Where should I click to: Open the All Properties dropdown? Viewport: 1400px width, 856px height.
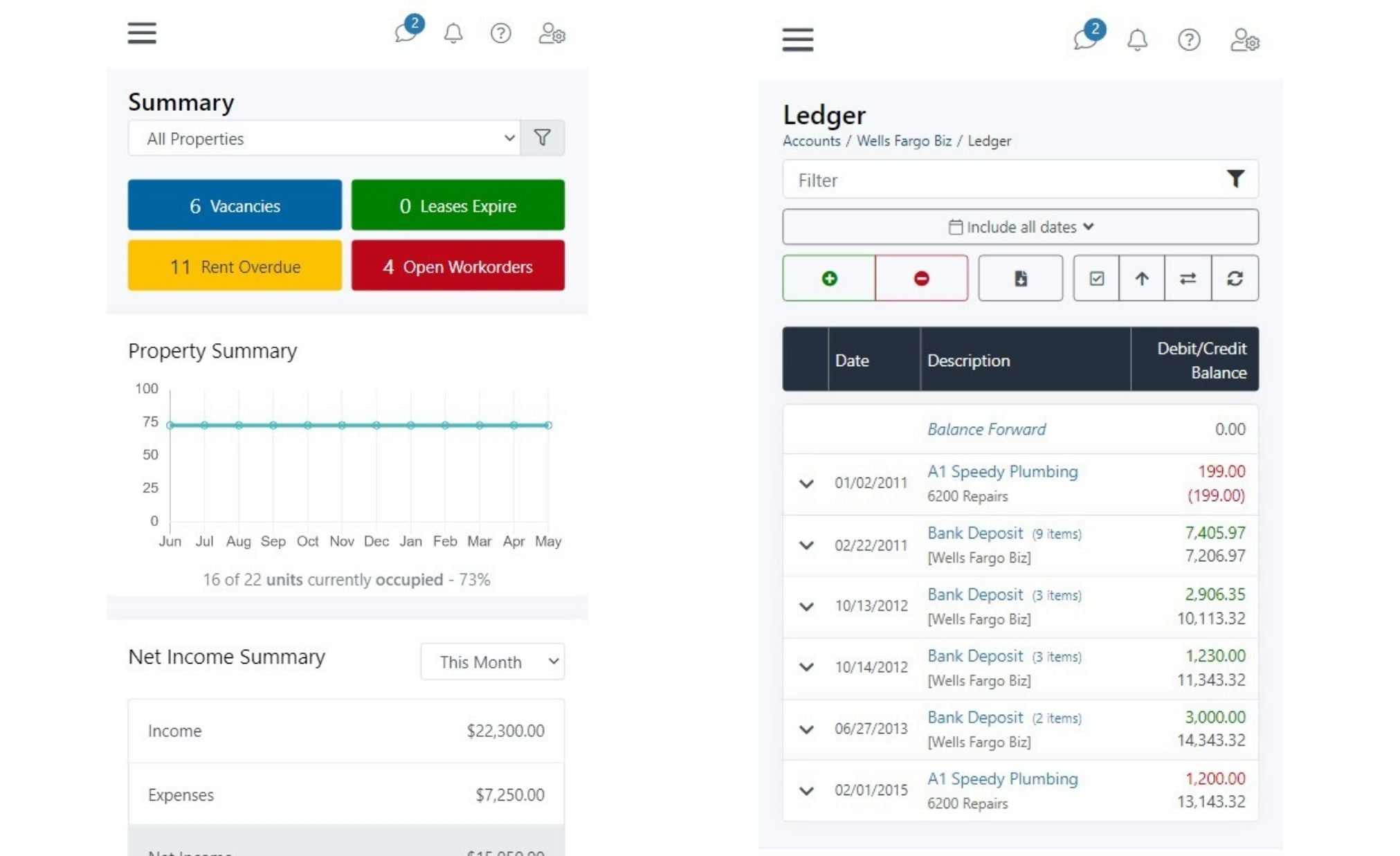324,138
